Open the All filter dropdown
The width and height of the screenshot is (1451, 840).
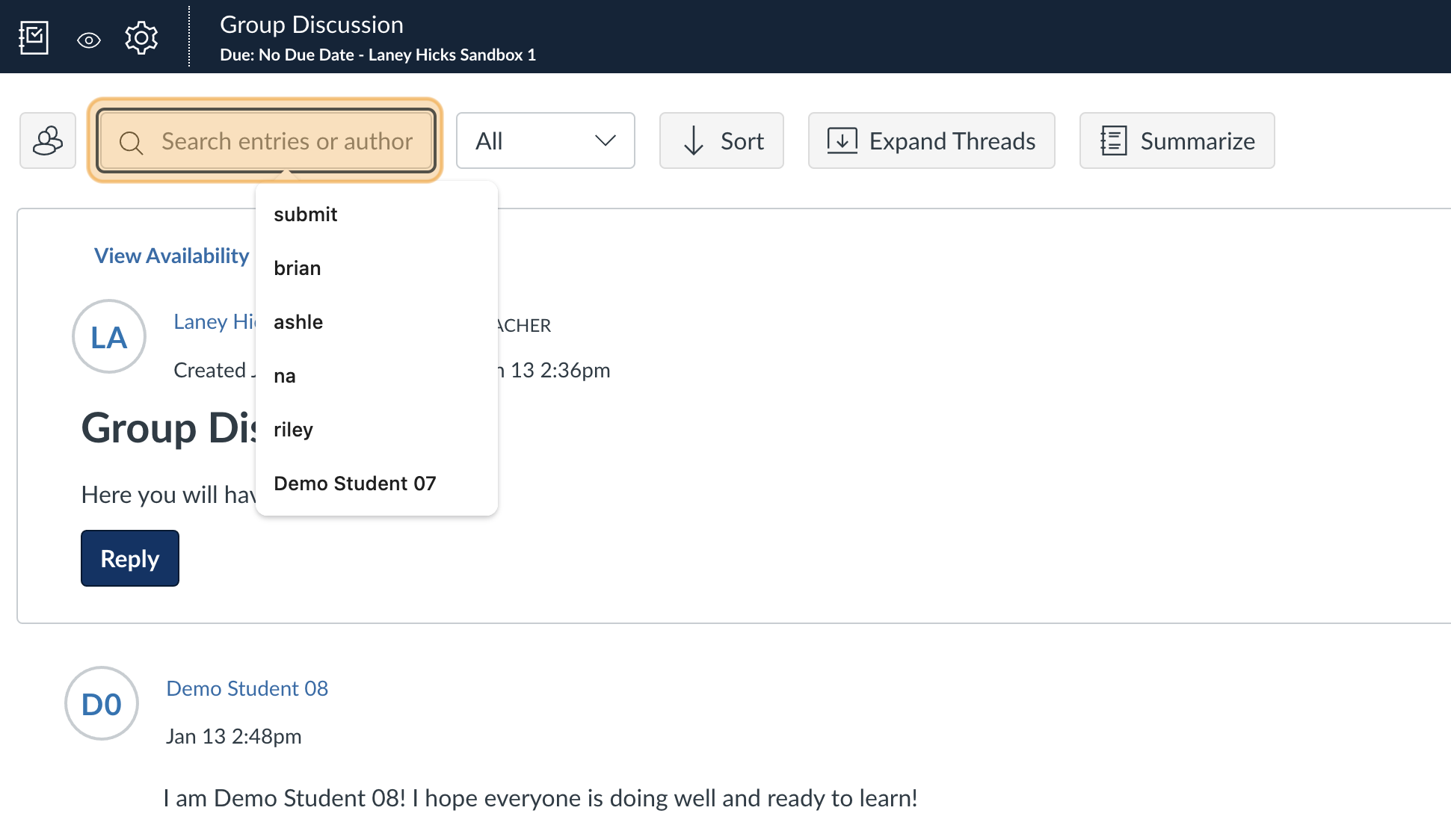pyautogui.click(x=545, y=140)
